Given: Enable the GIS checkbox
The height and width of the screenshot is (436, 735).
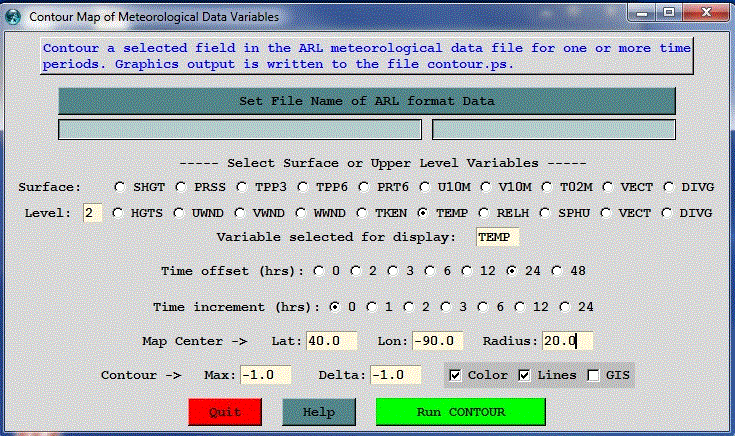Looking at the screenshot, I should click(x=593, y=375).
